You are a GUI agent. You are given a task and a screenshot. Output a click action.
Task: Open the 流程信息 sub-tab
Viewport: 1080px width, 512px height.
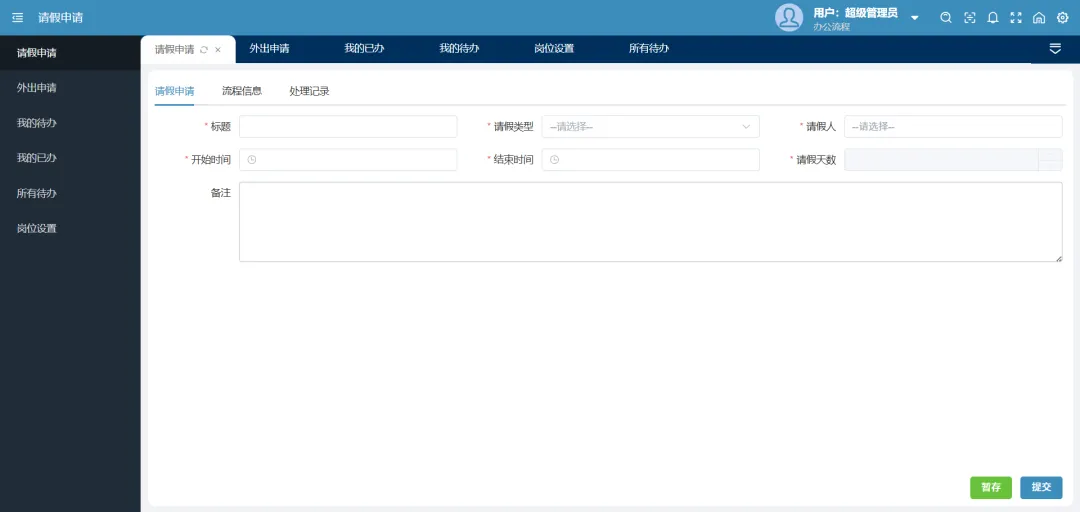[x=242, y=91]
